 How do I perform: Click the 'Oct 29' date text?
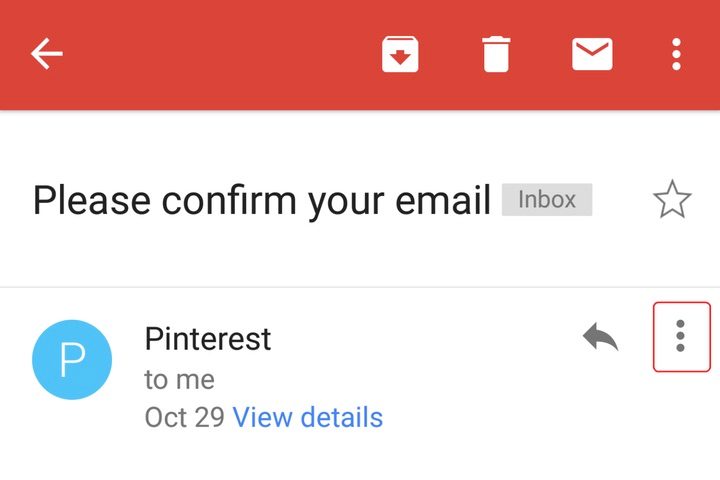(184, 417)
